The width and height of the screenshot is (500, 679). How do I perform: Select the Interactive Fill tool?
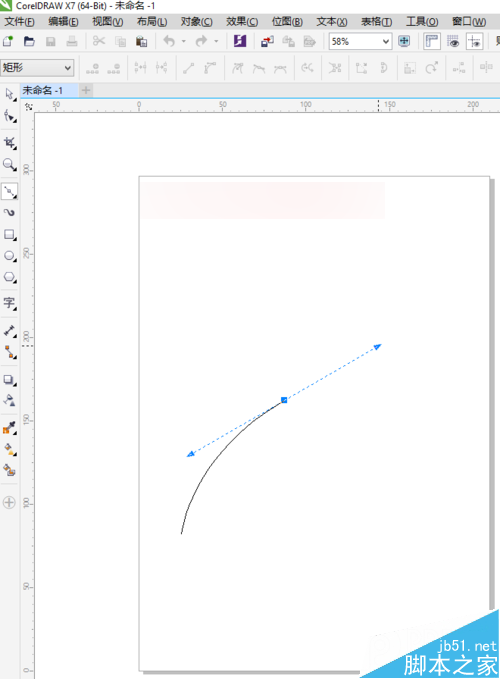10,449
